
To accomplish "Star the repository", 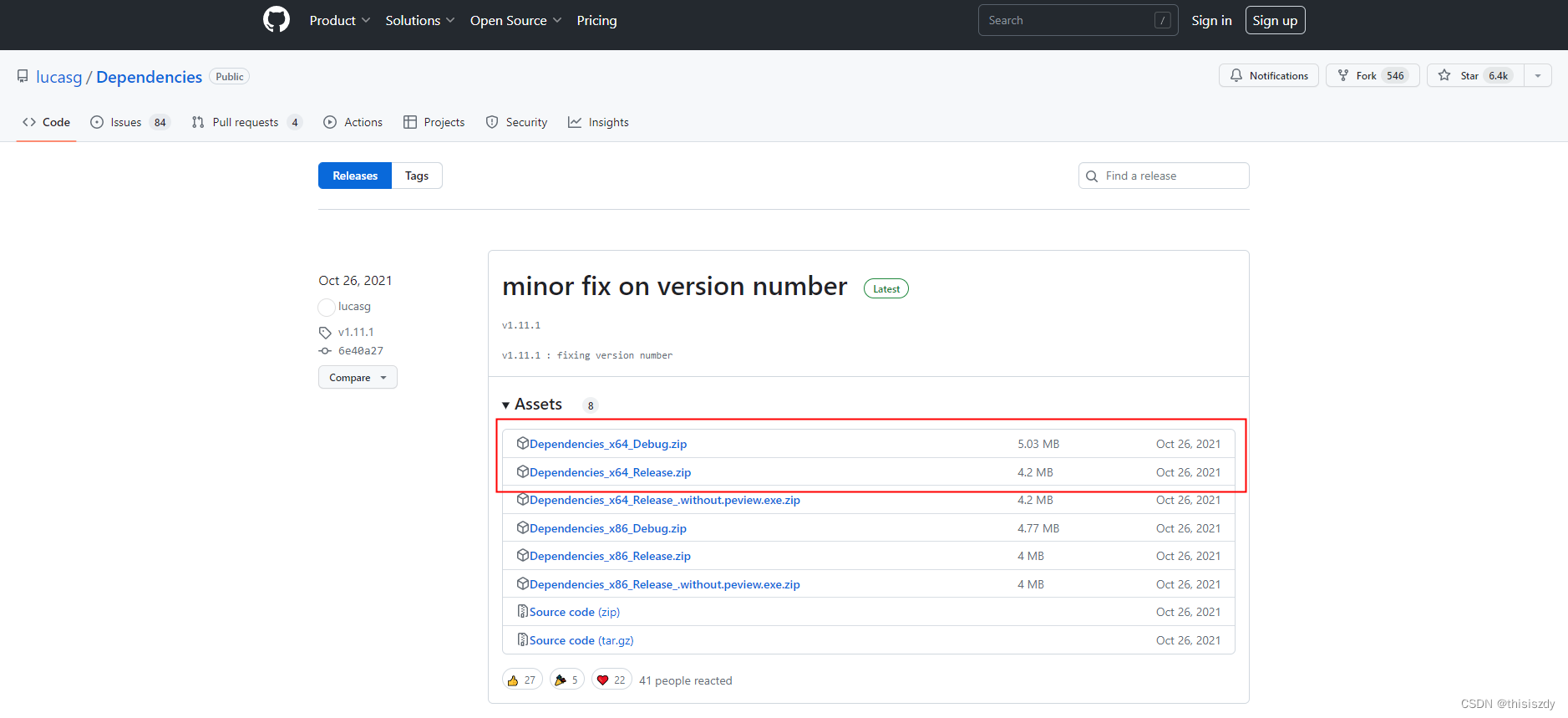I will [x=1475, y=75].
